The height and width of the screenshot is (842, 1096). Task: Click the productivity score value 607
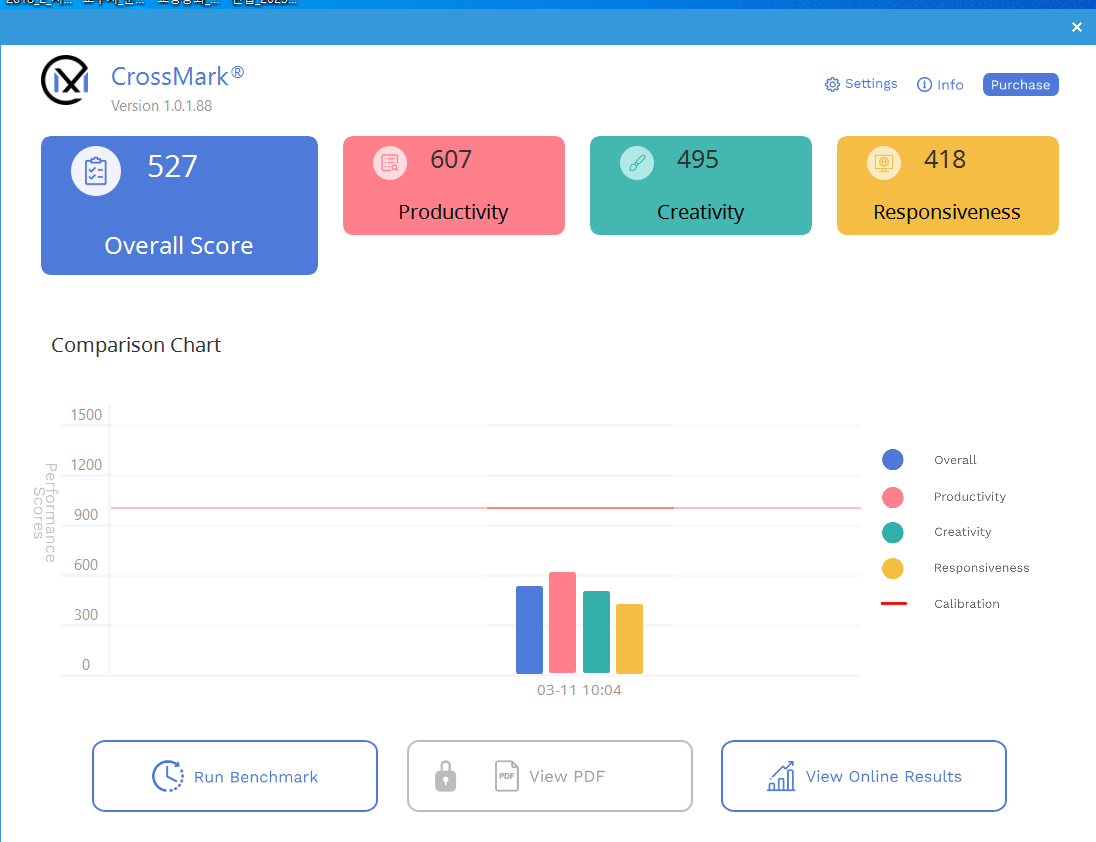click(451, 159)
